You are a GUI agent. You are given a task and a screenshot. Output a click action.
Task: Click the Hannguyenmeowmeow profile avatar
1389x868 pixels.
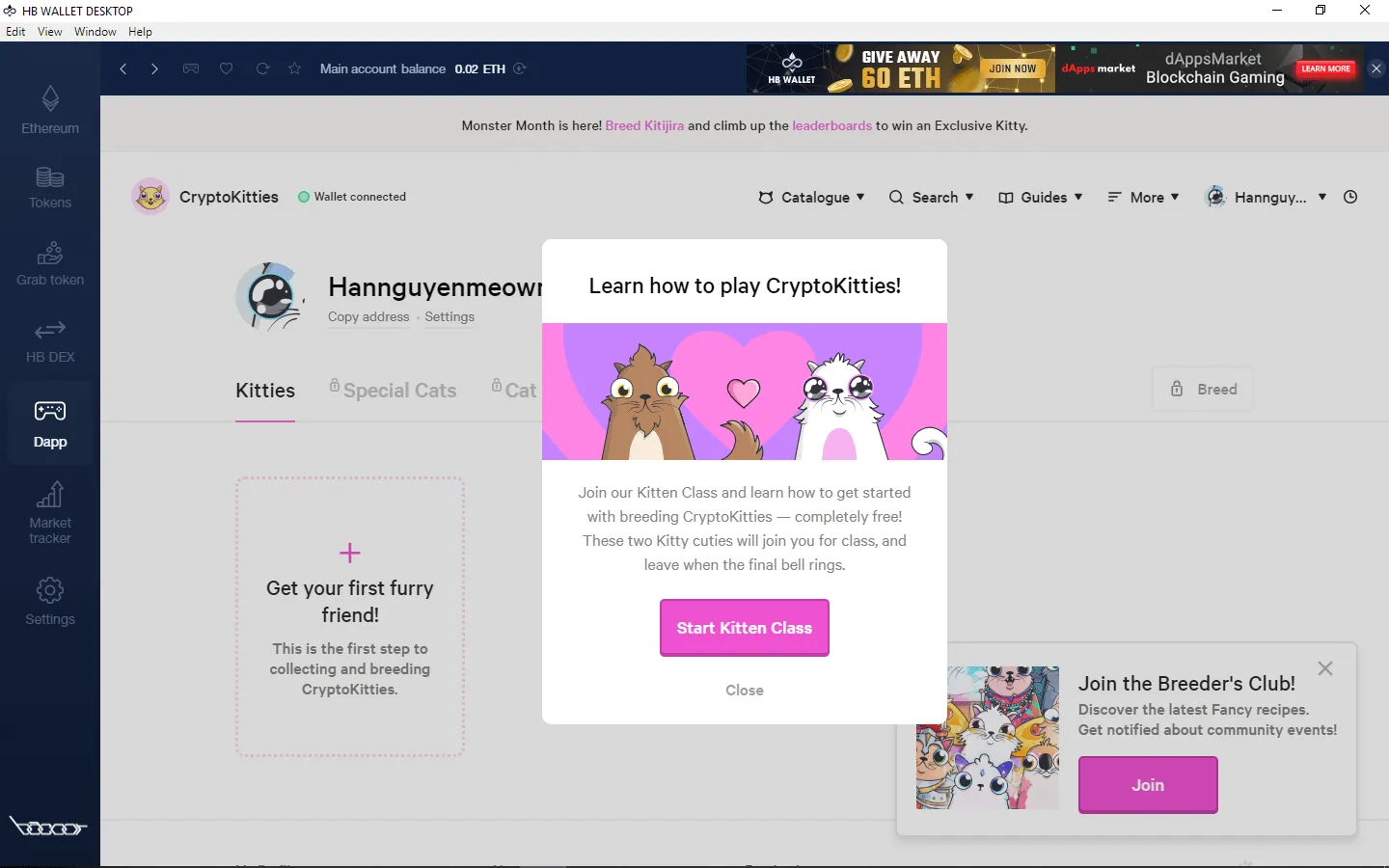(270, 296)
